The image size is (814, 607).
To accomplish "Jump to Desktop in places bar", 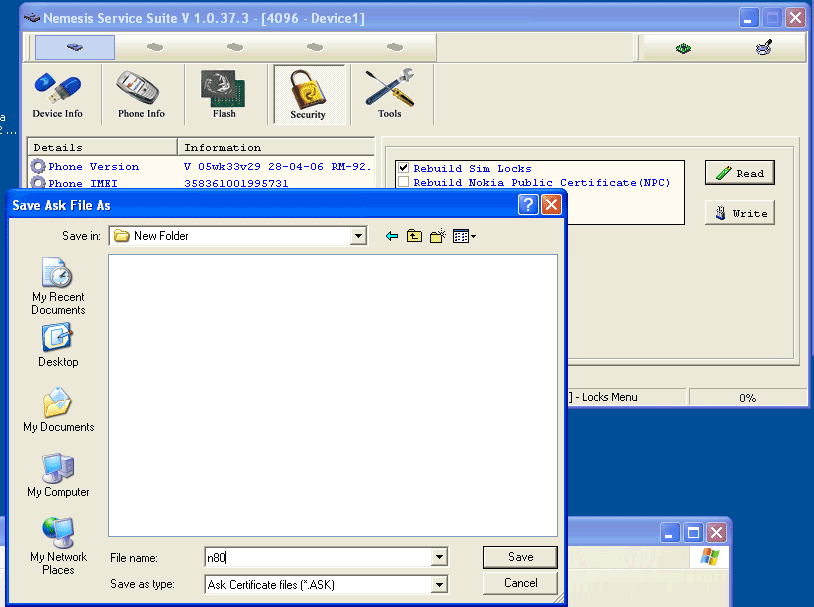I will point(58,345).
